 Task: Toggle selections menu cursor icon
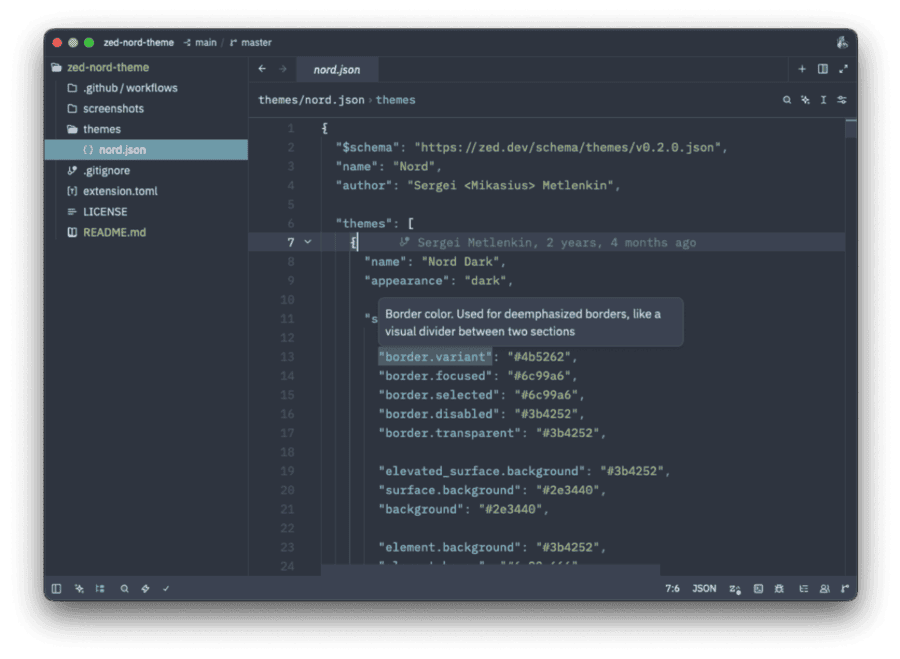tap(823, 100)
